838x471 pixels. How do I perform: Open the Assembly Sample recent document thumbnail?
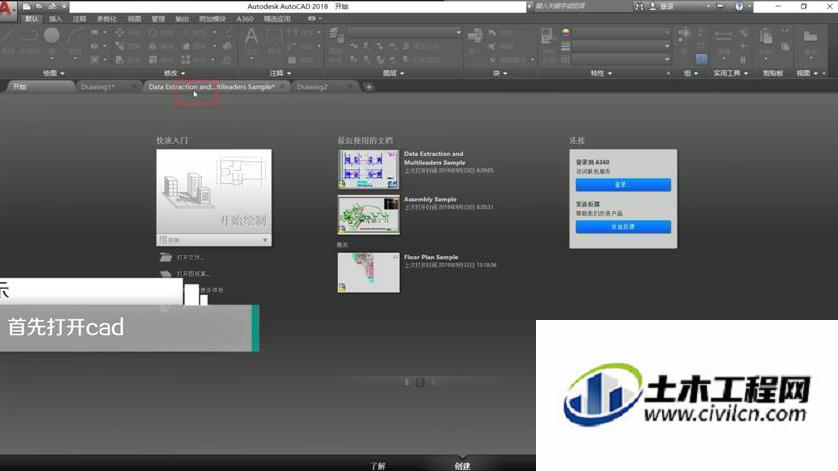pos(368,215)
